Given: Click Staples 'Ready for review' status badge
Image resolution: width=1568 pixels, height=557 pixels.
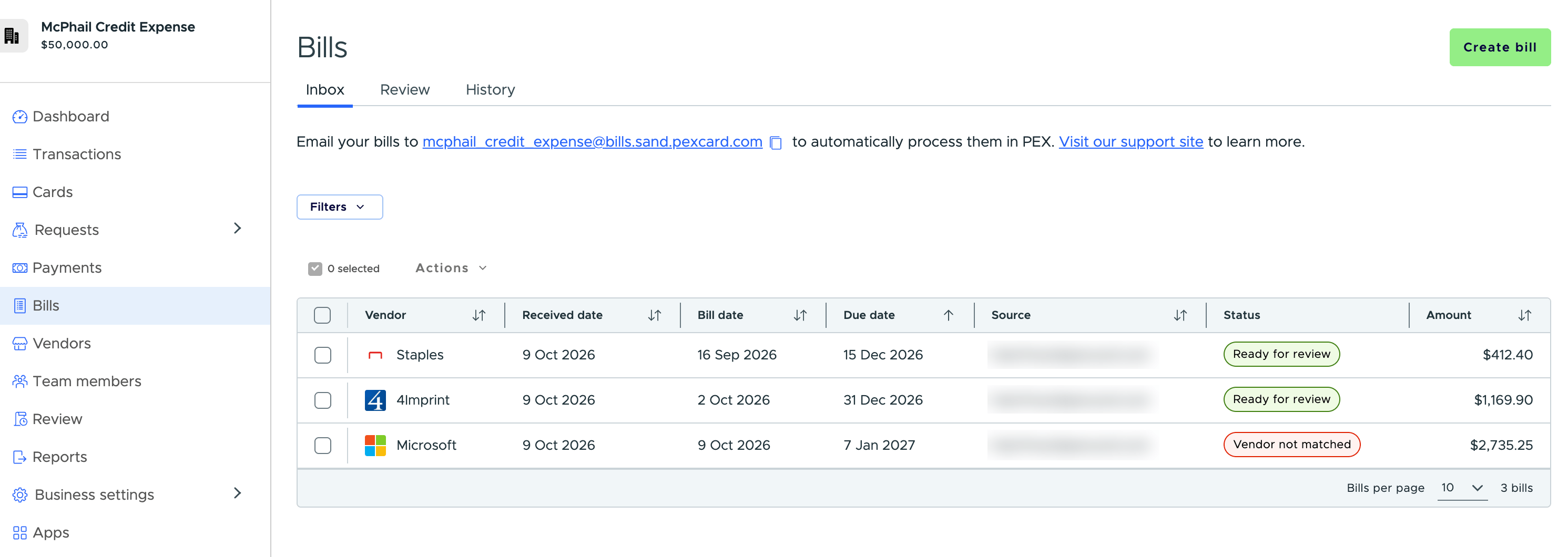Looking at the screenshot, I should 1281,355.
